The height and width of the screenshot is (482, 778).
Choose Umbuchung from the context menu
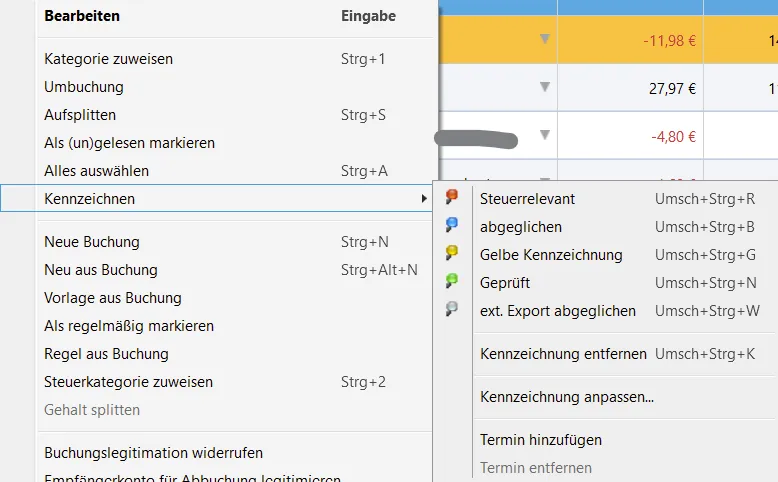(84, 87)
